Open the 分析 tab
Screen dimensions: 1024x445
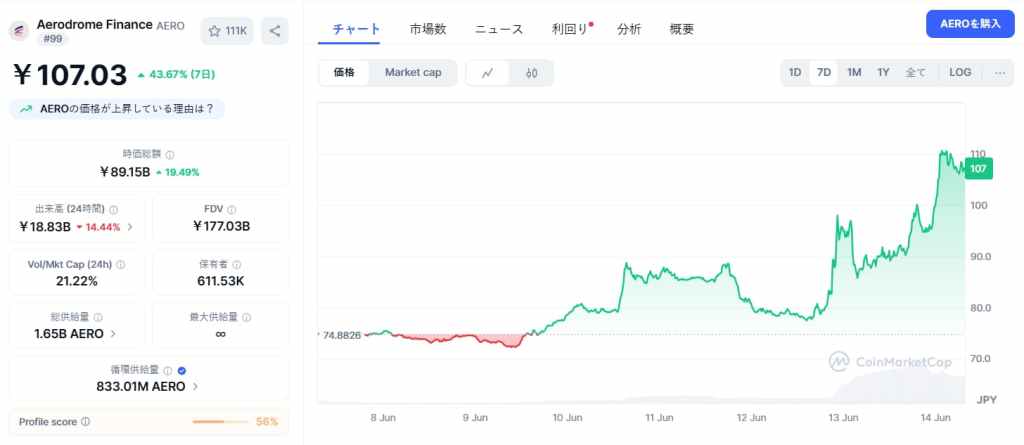(x=629, y=29)
